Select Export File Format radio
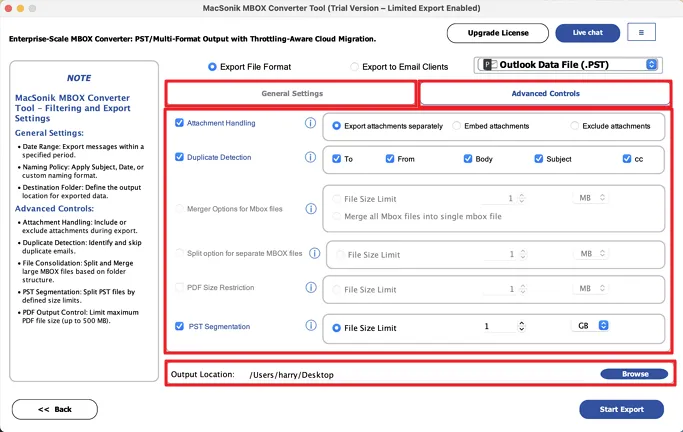The height and width of the screenshot is (432, 683). point(212,67)
